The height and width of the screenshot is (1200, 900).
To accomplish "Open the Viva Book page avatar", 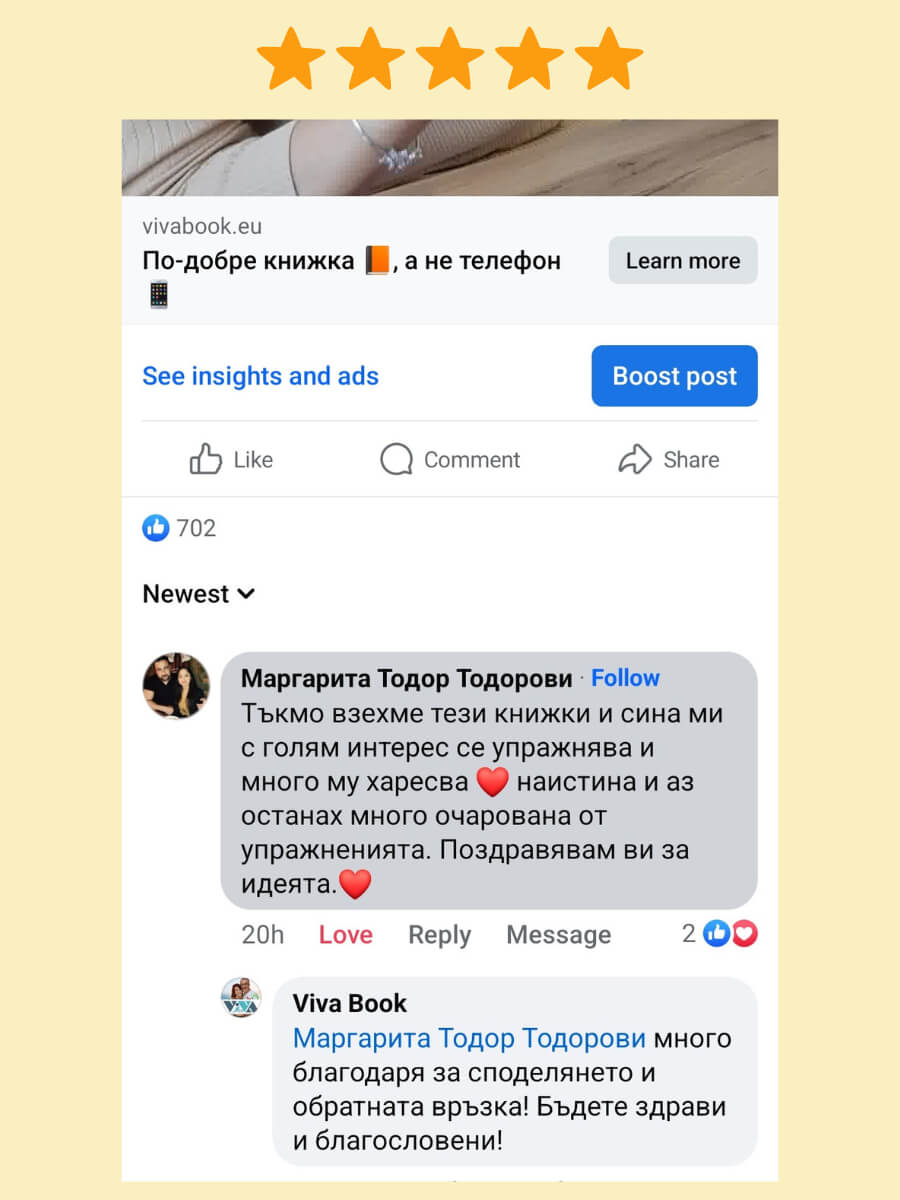I will (241, 998).
